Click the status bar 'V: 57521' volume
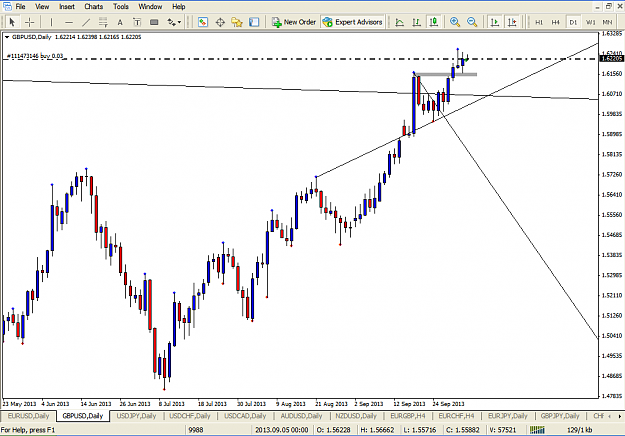Screen dimensions: 625x436 [x=502, y=430]
